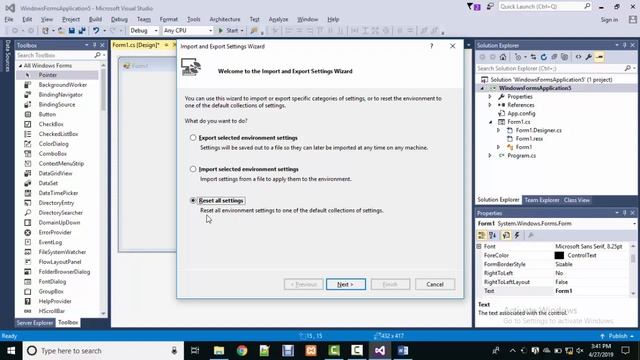Image resolution: width=640 pixels, height=360 pixels.
Task: Click the Next button in wizard
Action: click(346, 284)
